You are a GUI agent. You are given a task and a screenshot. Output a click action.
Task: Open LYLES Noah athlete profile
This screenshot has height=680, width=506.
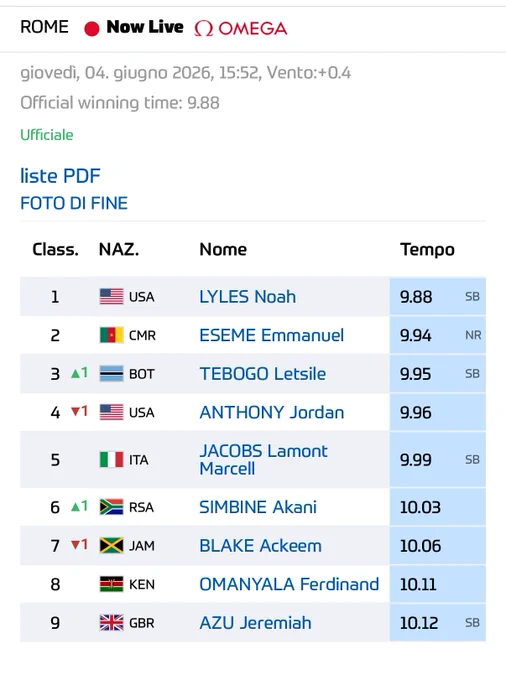tap(248, 297)
